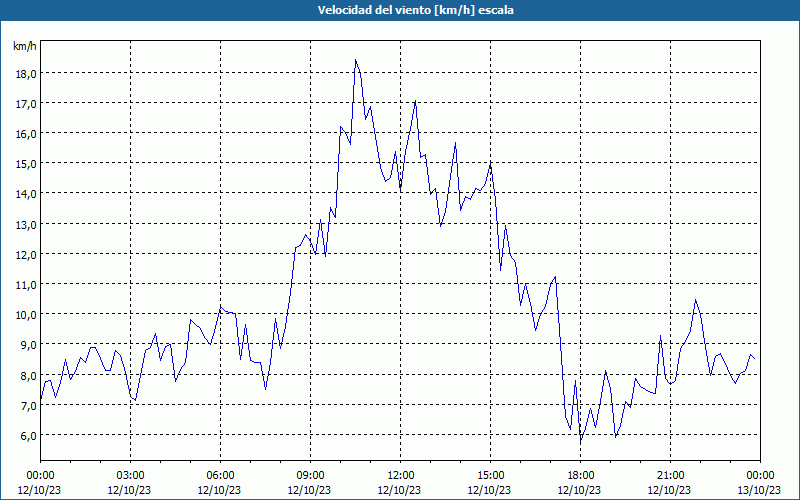Click the 13,0 y-axis label
800x500 pixels.
[x=26, y=224]
